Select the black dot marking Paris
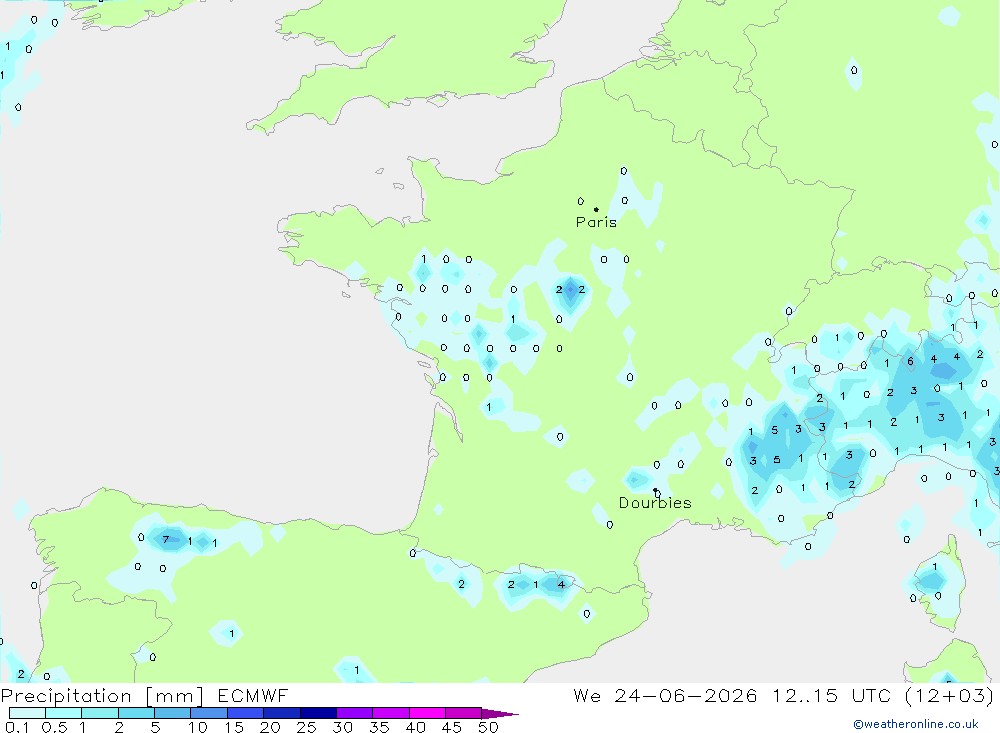This screenshot has width=1000, height=733. (596, 209)
